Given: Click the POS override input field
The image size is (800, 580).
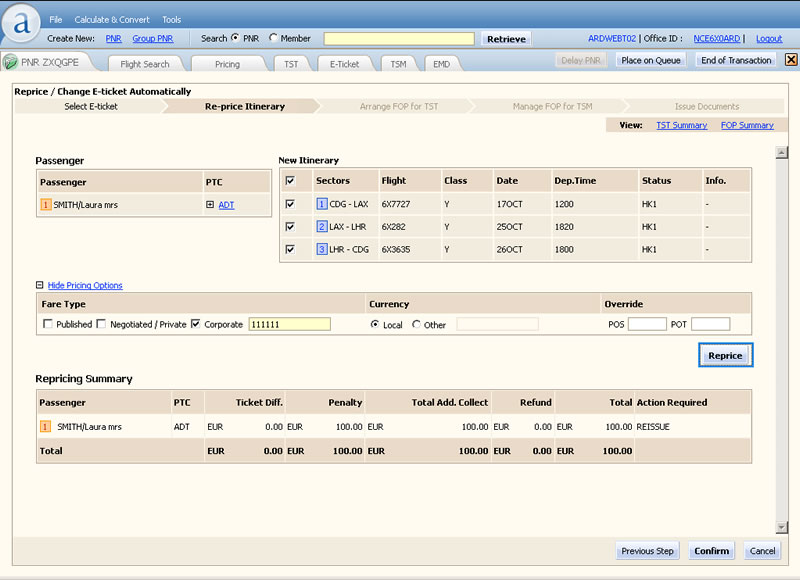Looking at the screenshot, I should (647, 324).
